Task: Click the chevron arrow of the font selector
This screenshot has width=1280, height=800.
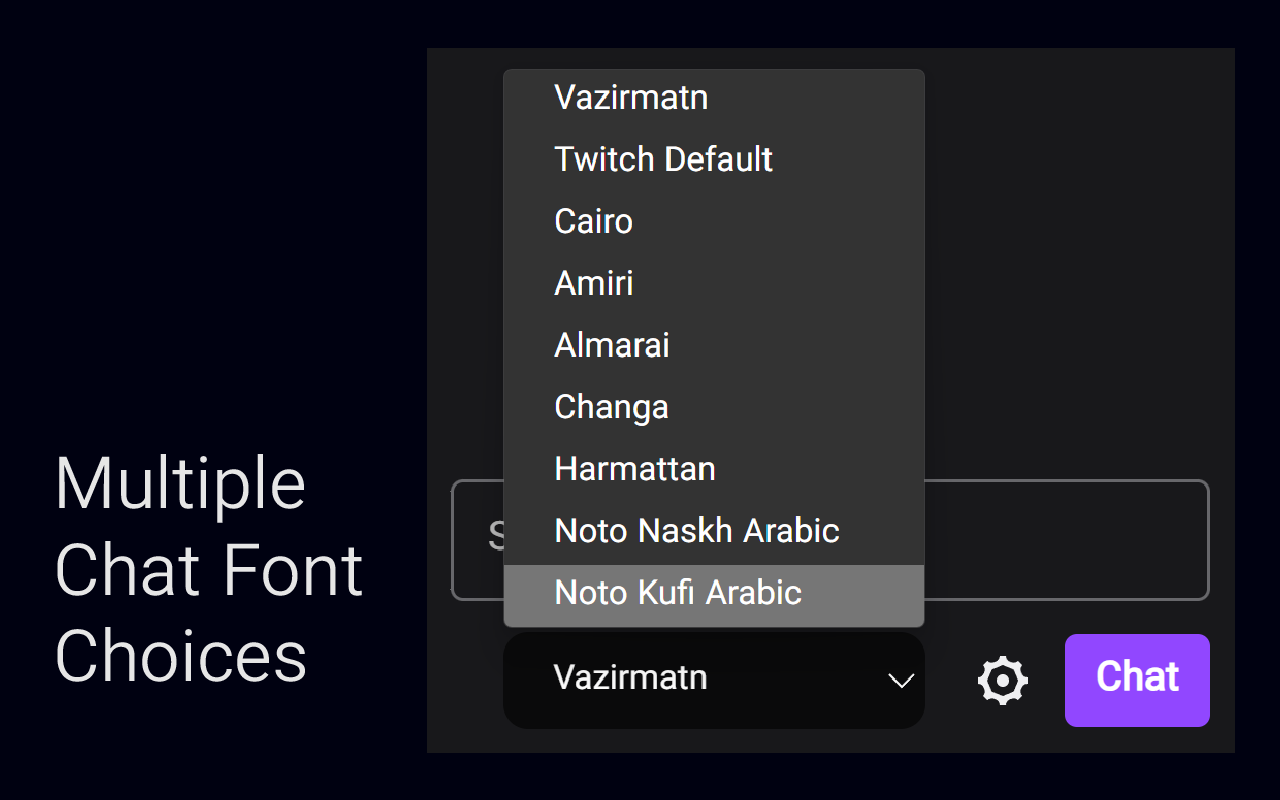Action: tap(901, 681)
